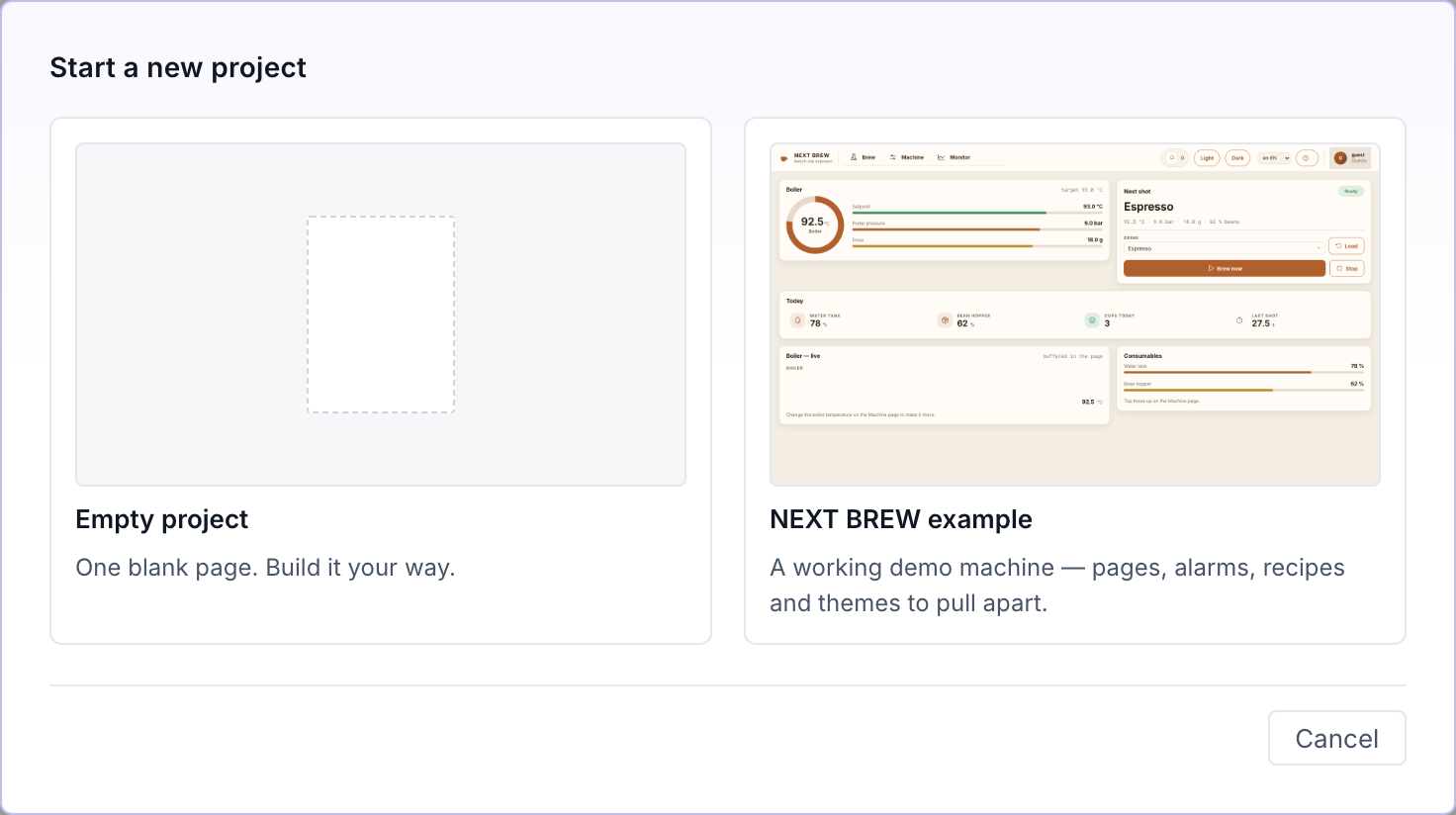
Task: Open the en-EN language dropdown
Action: [x=1274, y=157]
